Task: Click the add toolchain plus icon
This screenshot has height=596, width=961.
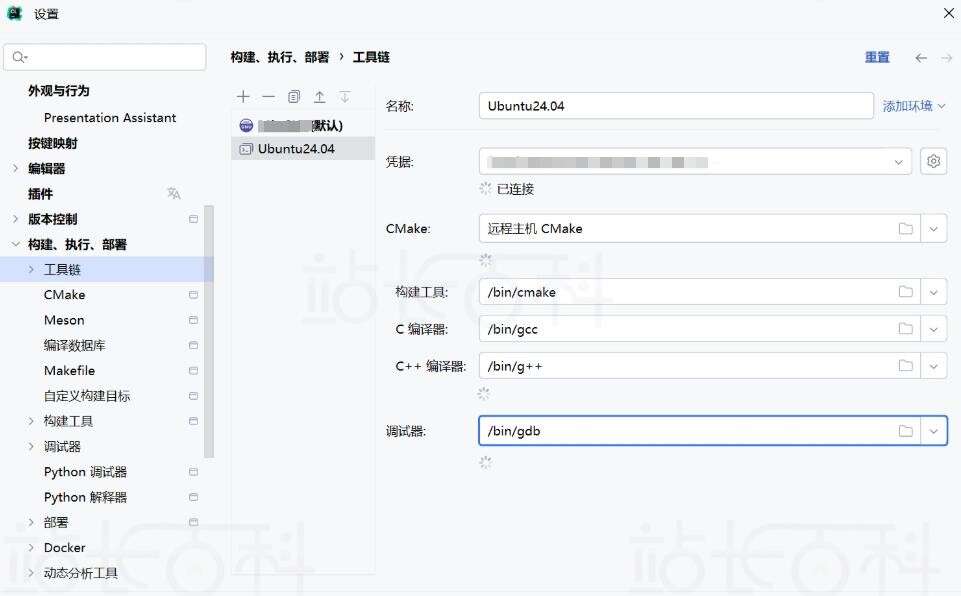Action: tap(243, 97)
